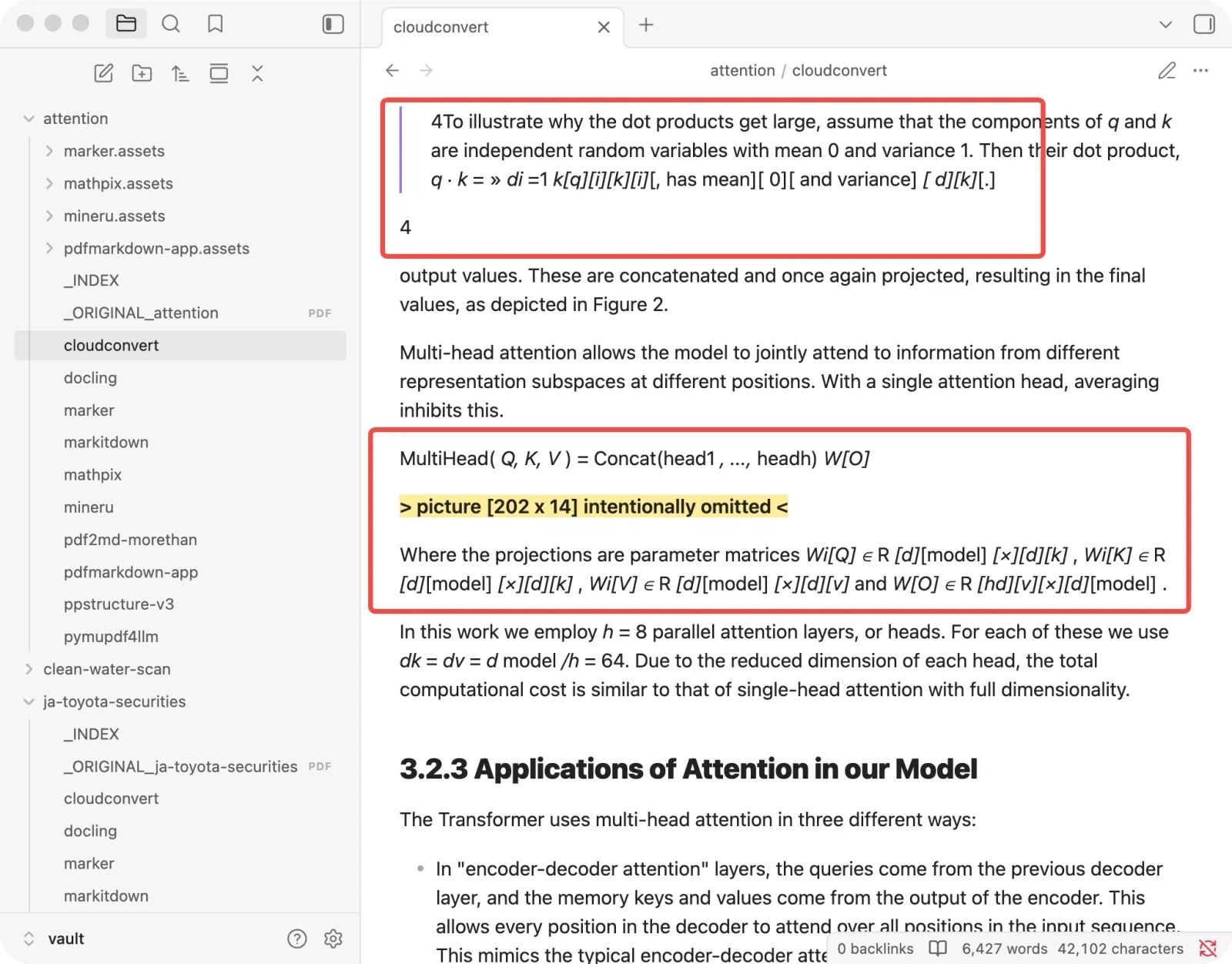Open a new tab with plus
This screenshot has height=964, width=1232.
[646, 25]
